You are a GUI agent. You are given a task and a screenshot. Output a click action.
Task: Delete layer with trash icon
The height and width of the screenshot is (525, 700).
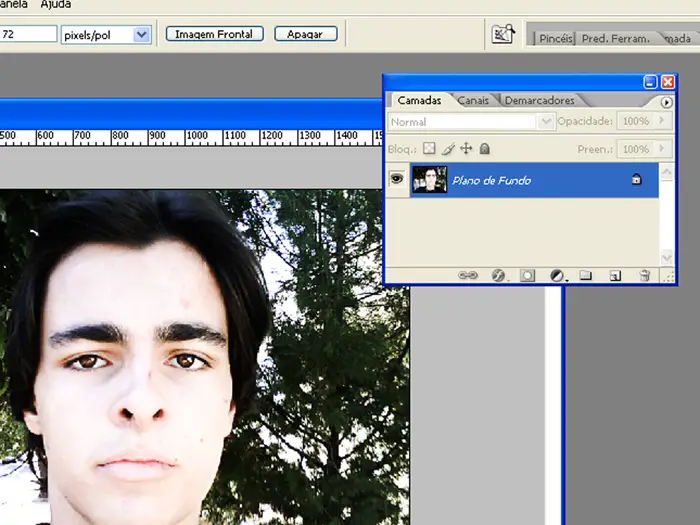(x=645, y=275)
